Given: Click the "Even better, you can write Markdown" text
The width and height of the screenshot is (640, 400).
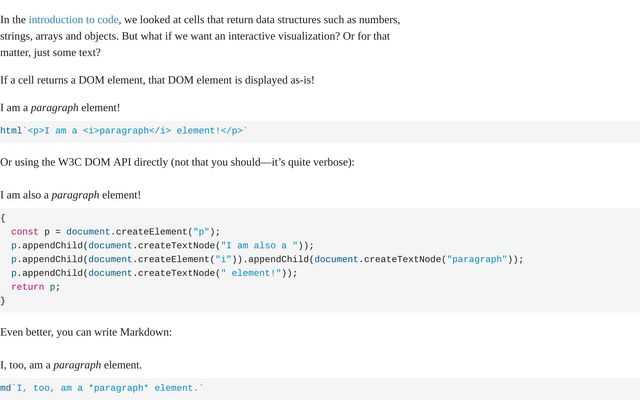Looking at the screenshot, I should 86,332.
